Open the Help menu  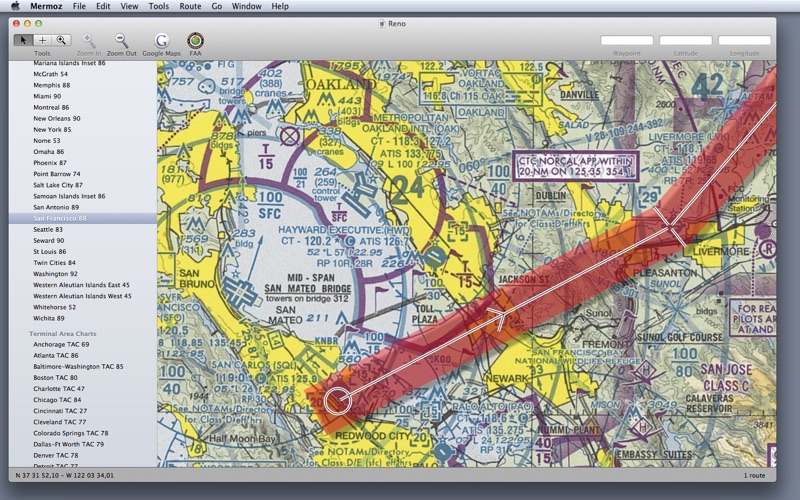pyautogui.click(x=280, y=6)
